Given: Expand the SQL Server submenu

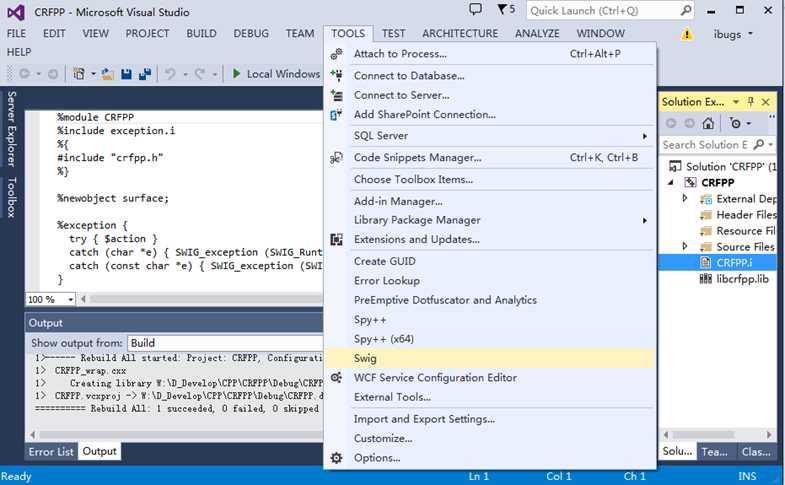Looking at the screenshot, I should click(645, 136).
